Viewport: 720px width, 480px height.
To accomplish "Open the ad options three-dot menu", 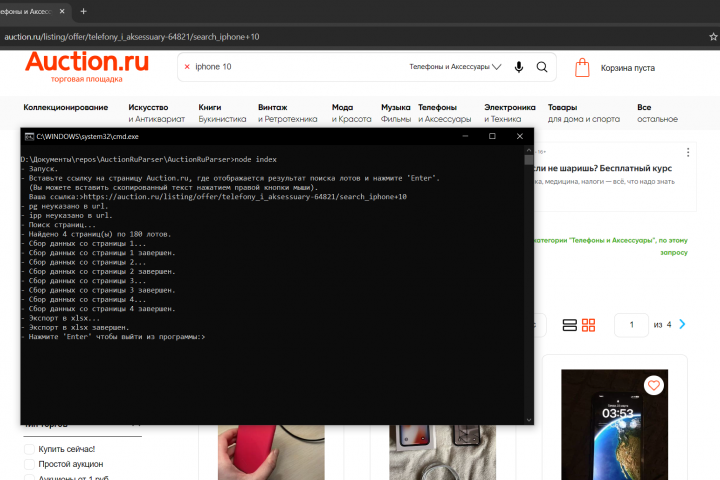I will pyautogui.click(x=688, y=152).
